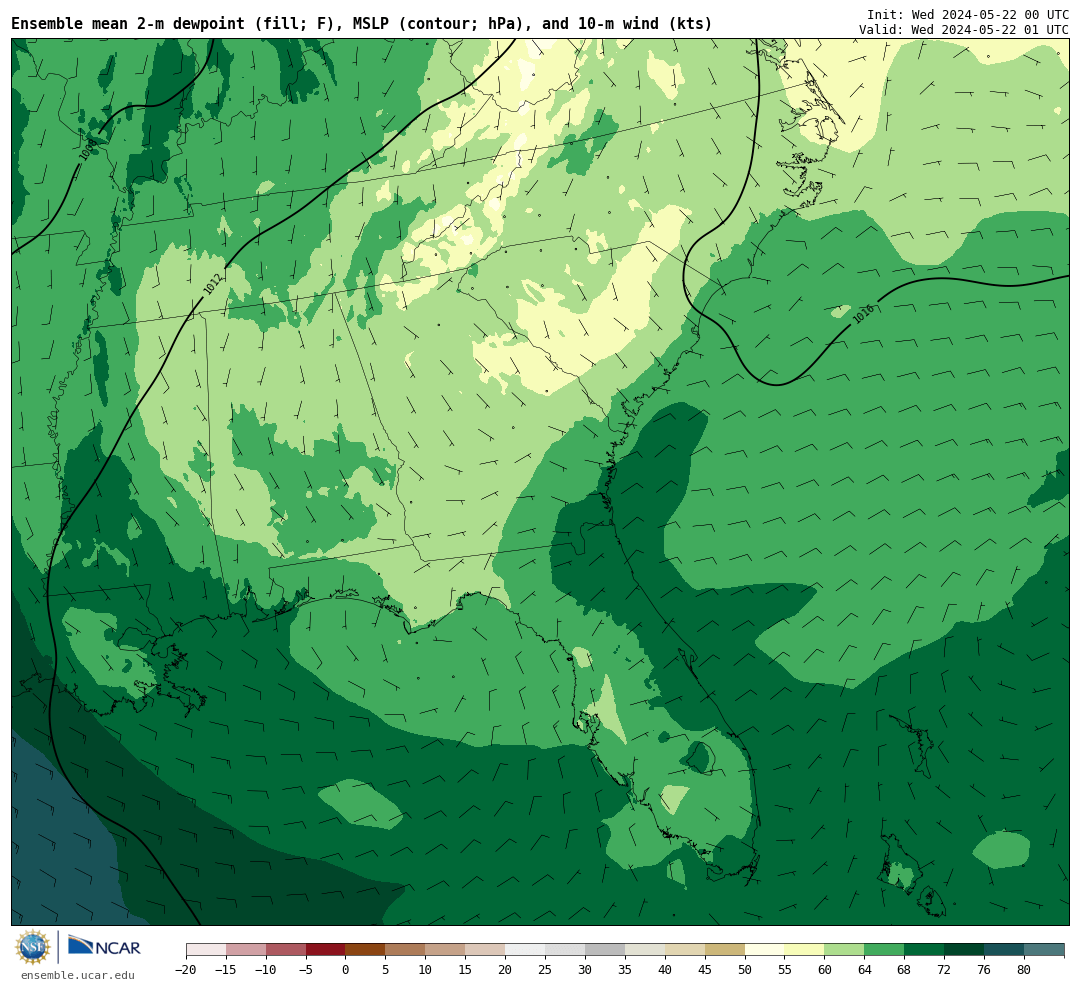The height and width of the screenshot is (988, 1080).
Task: Click the Init time text
Action: 968,14
